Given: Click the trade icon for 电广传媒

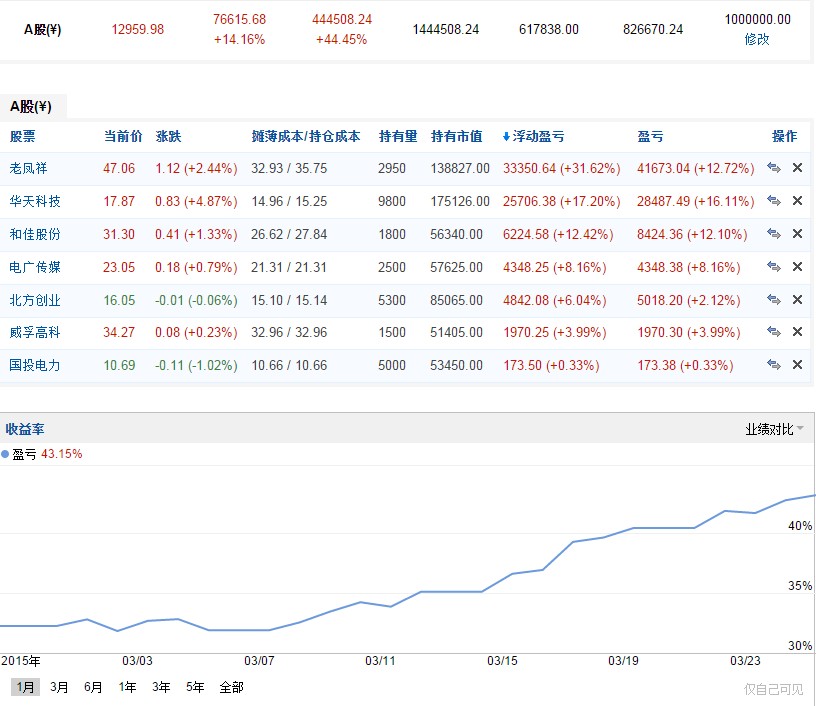Looking at the screenshot, I should click(x=774, y=266).
